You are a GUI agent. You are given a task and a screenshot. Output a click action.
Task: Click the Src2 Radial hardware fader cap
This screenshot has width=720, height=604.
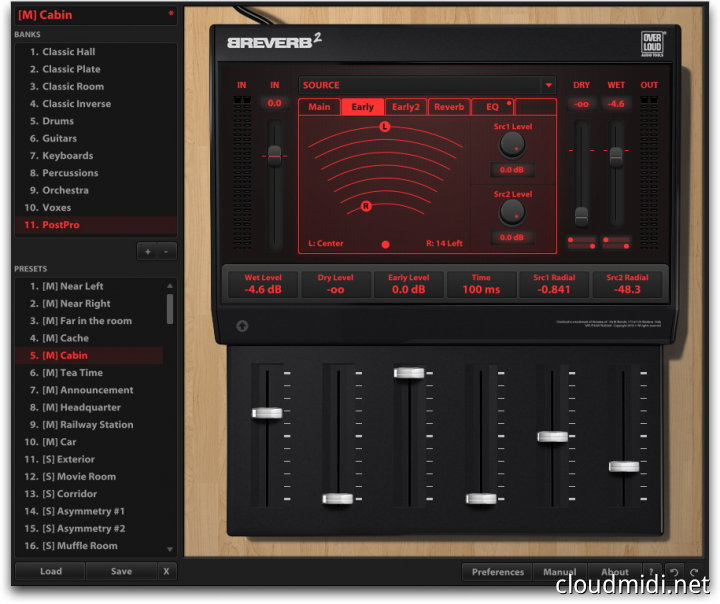[x=624, y=467]
